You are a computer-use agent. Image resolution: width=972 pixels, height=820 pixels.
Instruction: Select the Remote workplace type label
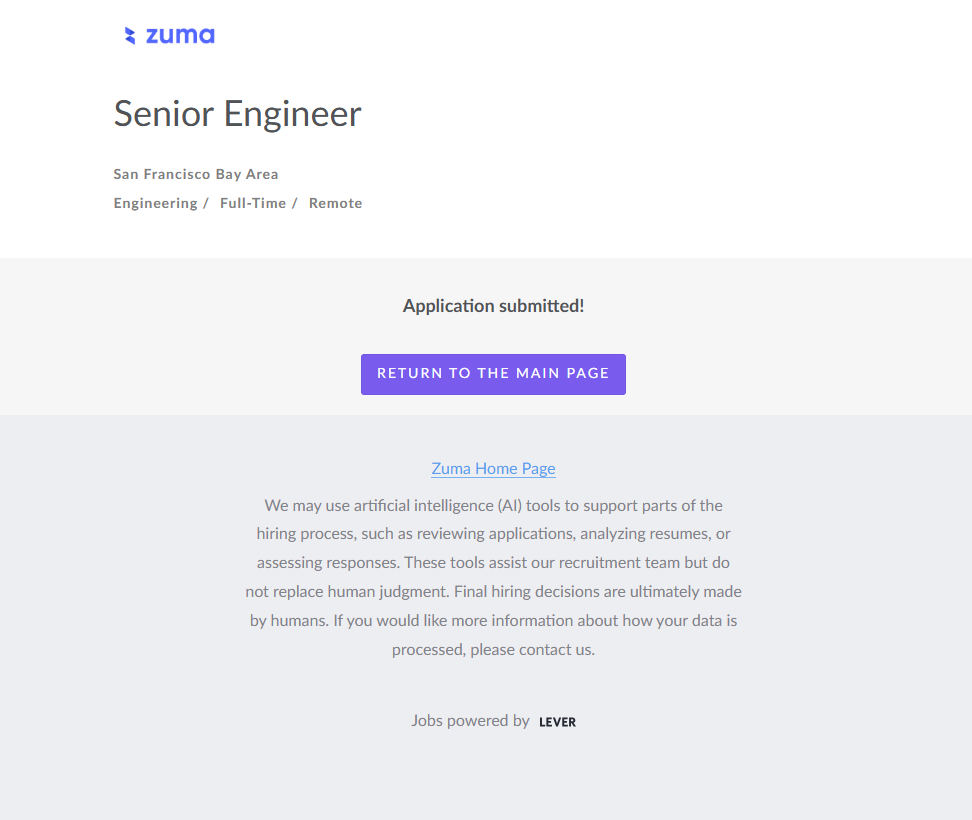(x=335, y=203)
